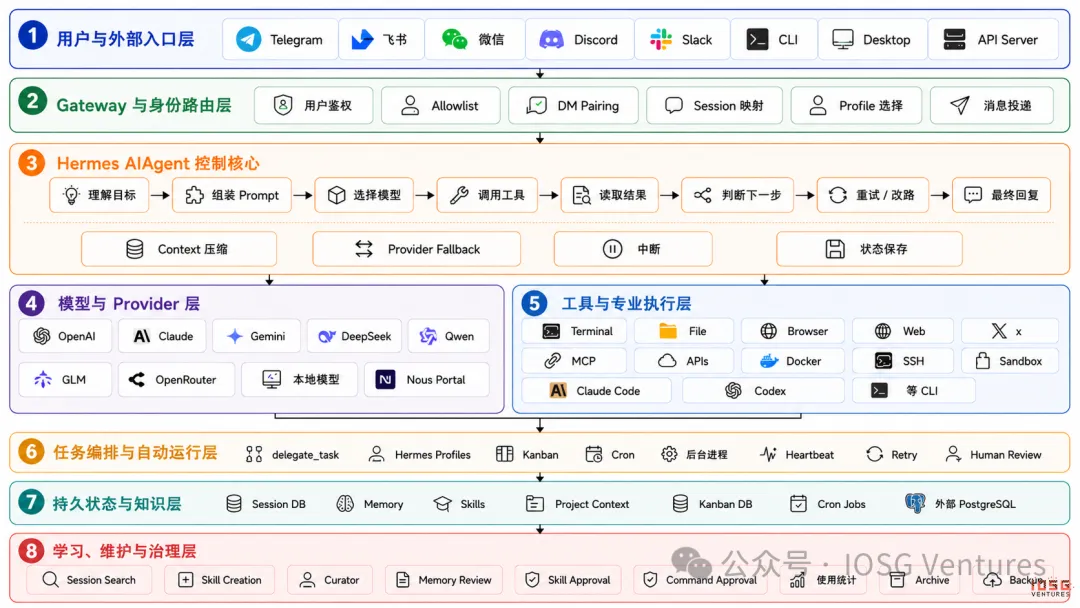Select the 本地模型 box
The image size is (1080, 608).
point(299,379)
